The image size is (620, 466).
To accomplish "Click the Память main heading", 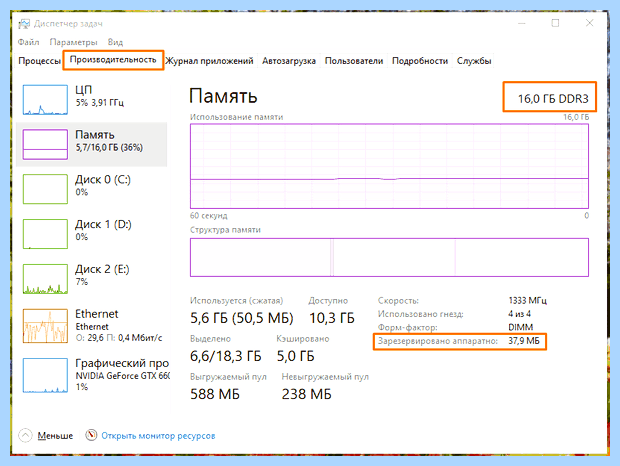I will tap(223, 96).
